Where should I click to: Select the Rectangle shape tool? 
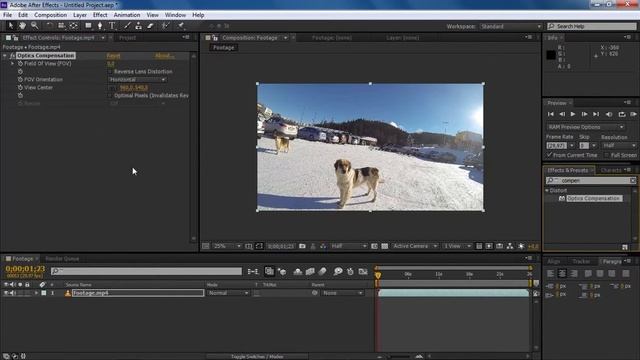[x=88, y=26]
